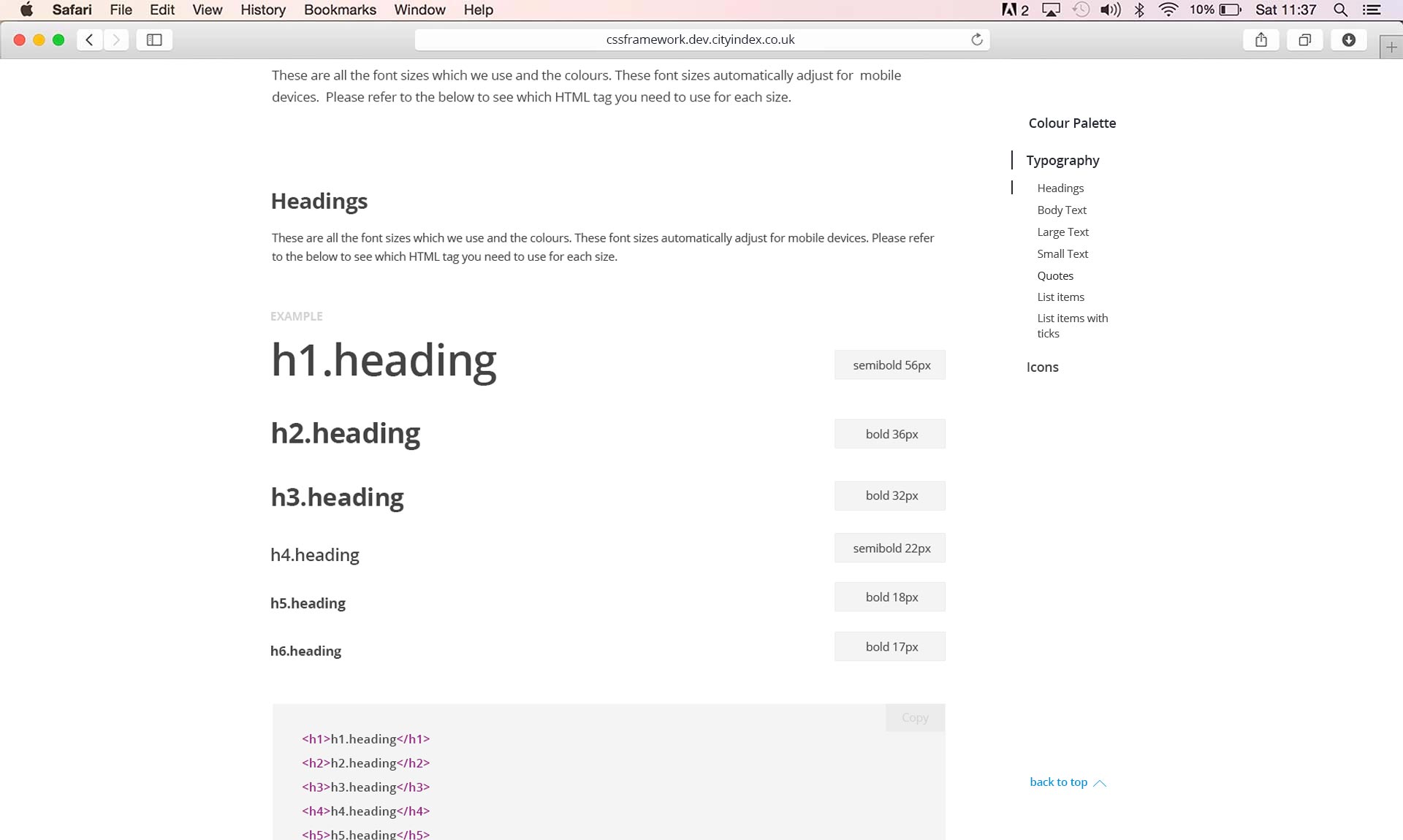This screenshot has width=1403, height=840.
Task: Click the Copy code button
Action: pyautogui.click(x=915, y=717)
